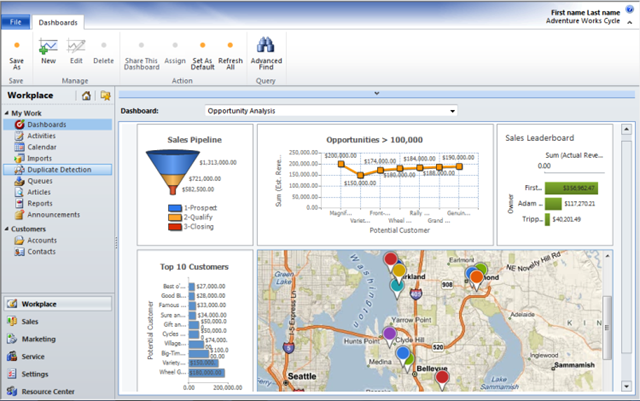Open Articles in the navigation pane
The width and height of the screenshot is (640, 401).
coord(39,192)
